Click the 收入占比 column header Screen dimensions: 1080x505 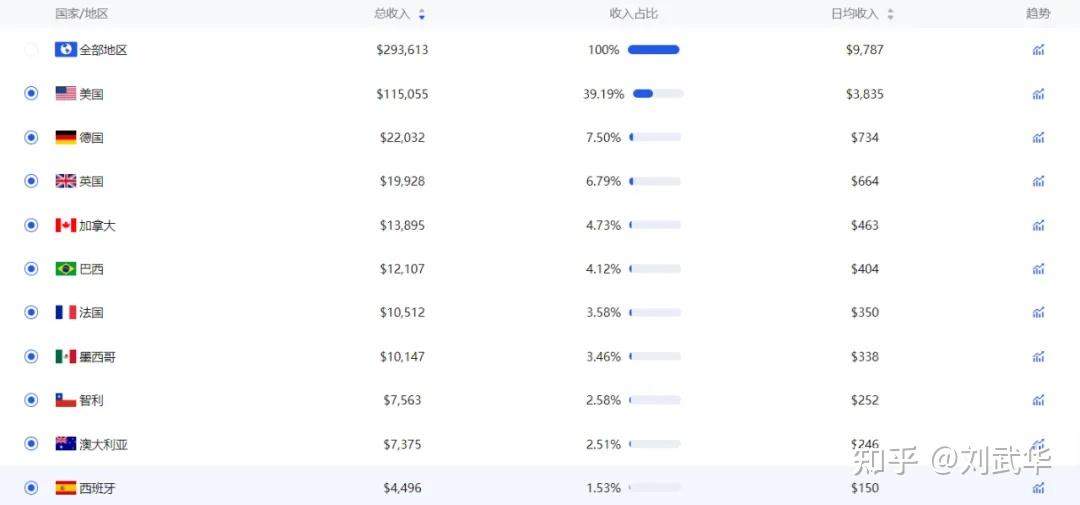[634, 14]
